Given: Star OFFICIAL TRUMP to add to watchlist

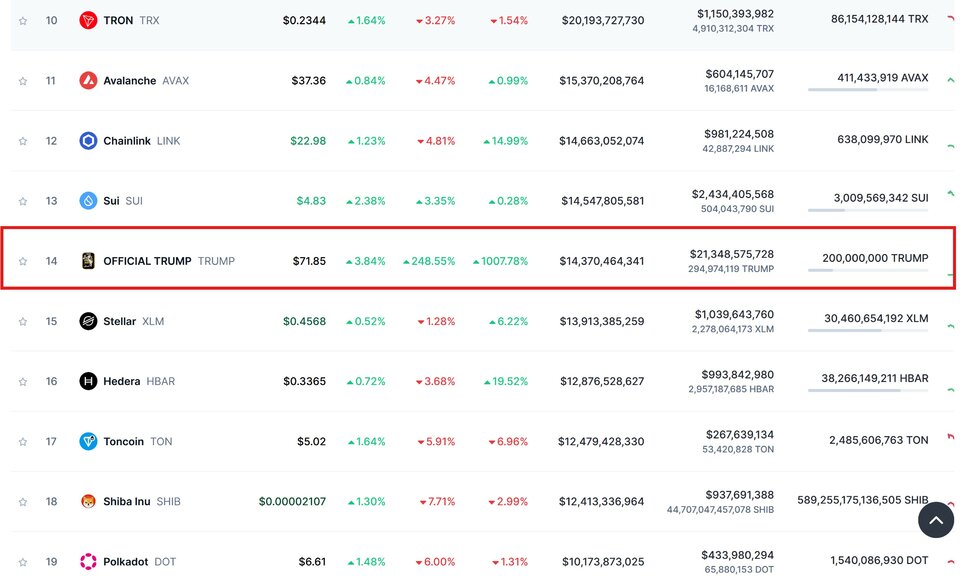Looking at the screenshot, I should [x=23, y=261].
